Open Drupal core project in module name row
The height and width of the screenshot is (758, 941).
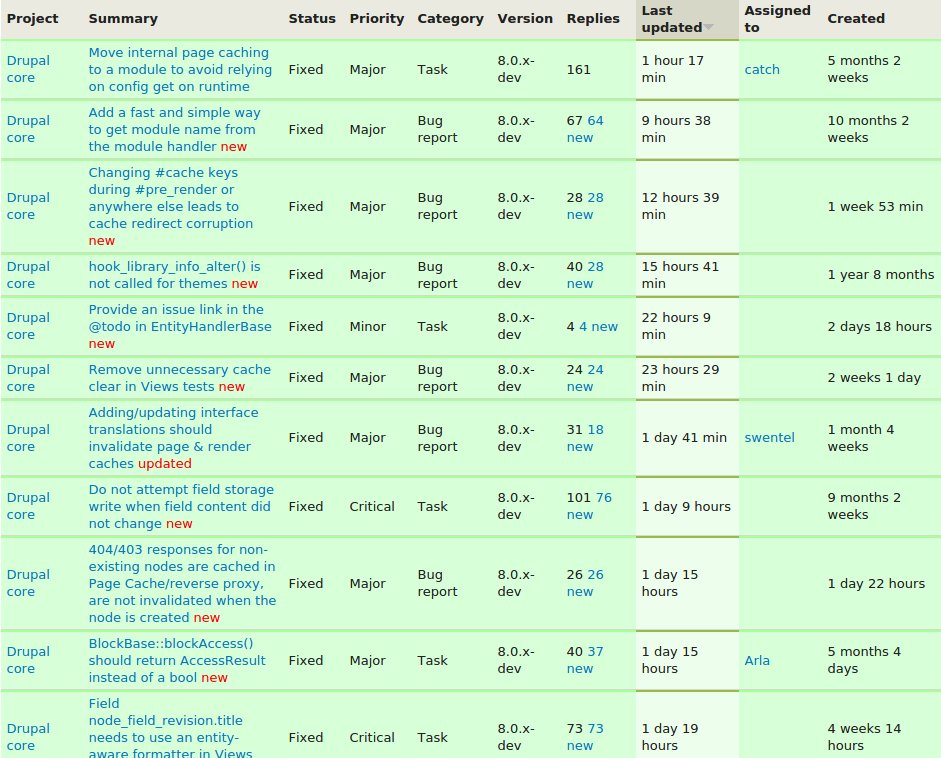click(28, 129)
